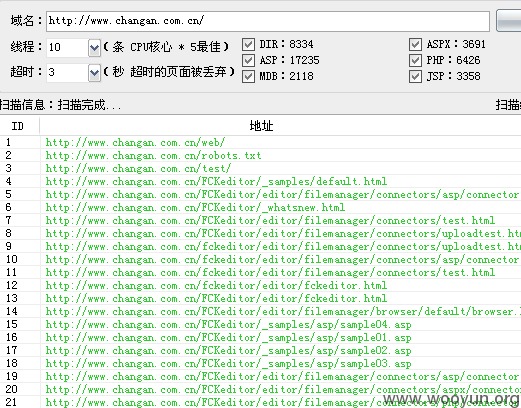Click the ID column header
This screenshot has height=408, width=521.
click(x=20, y=126)
